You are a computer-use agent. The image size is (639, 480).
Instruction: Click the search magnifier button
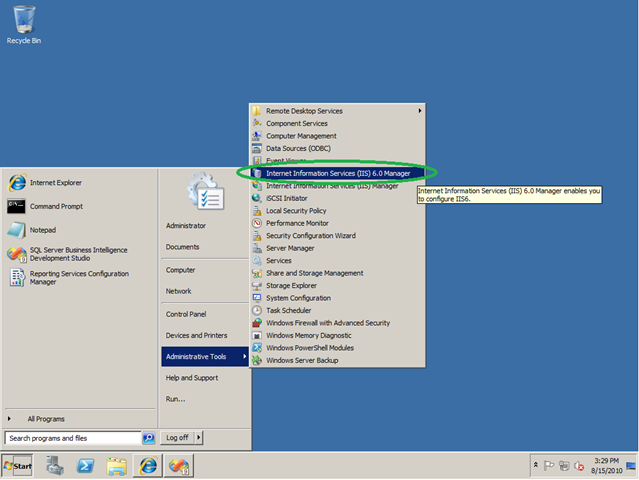pos(149,438)
